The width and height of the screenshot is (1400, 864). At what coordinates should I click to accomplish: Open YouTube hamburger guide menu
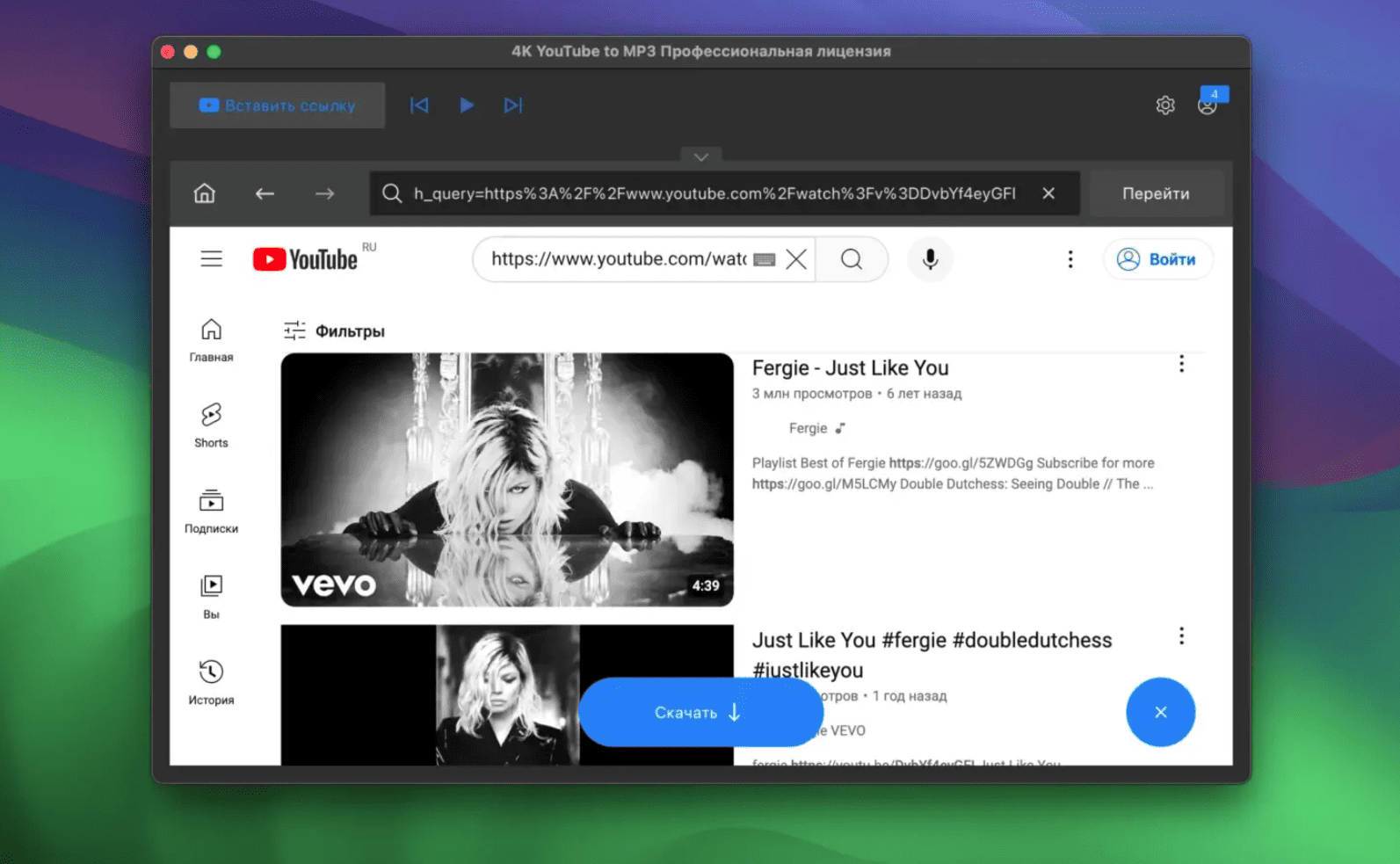pyautogui.click(x=212, y=259)
